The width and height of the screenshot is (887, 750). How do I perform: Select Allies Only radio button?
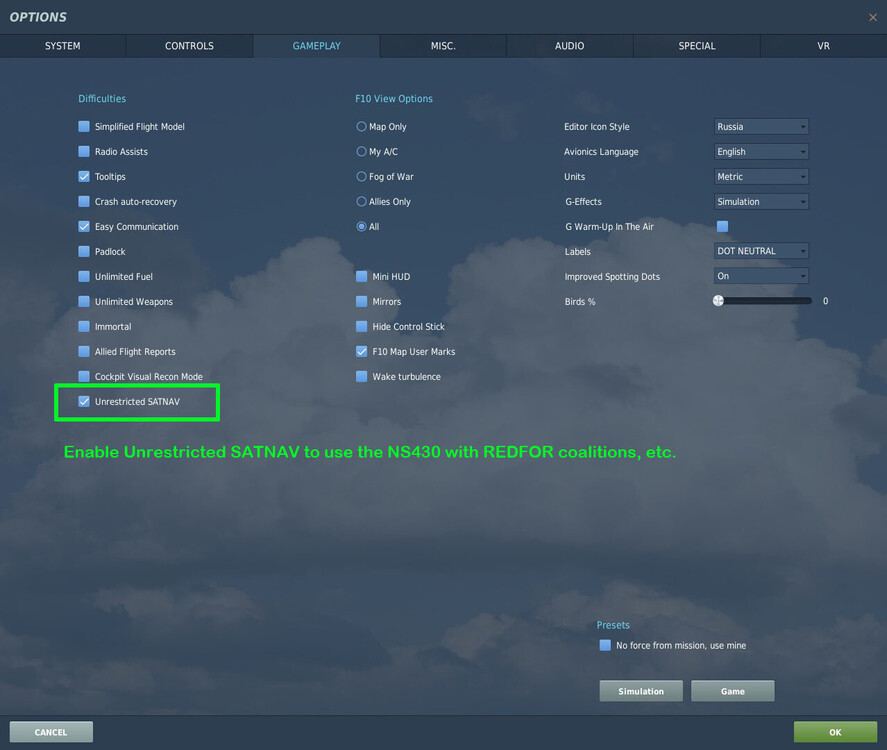coord(361,201)
